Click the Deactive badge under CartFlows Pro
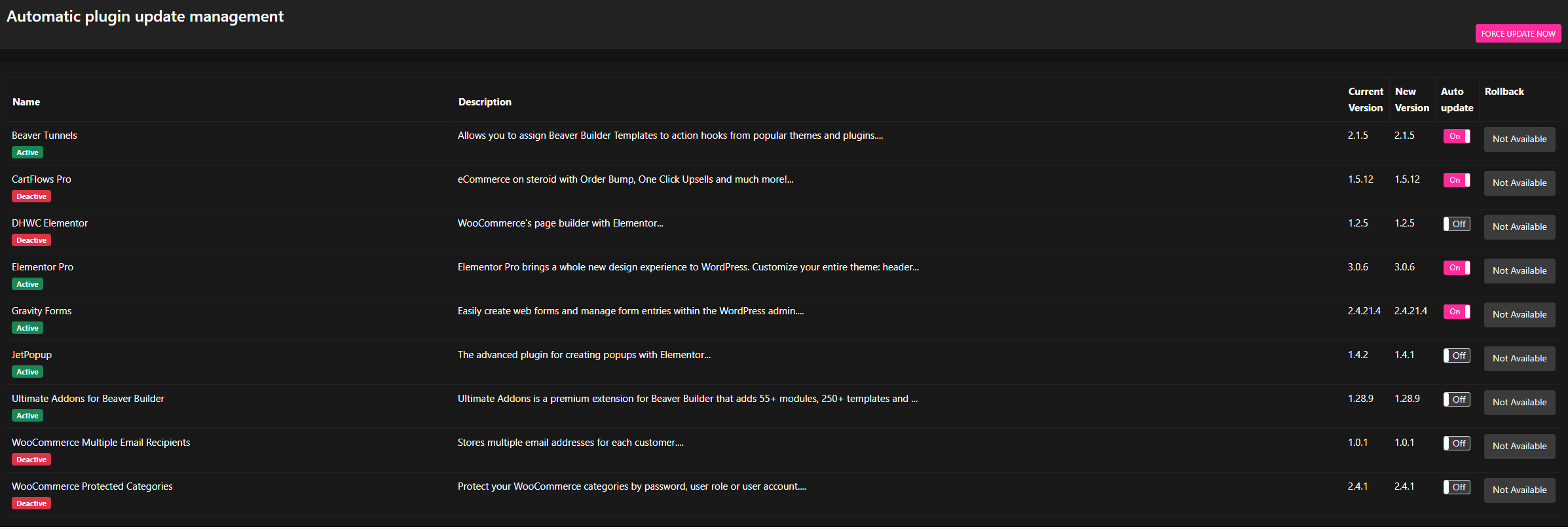The width and height of the screenshot is (1568, 529). [x=31, y=196]
